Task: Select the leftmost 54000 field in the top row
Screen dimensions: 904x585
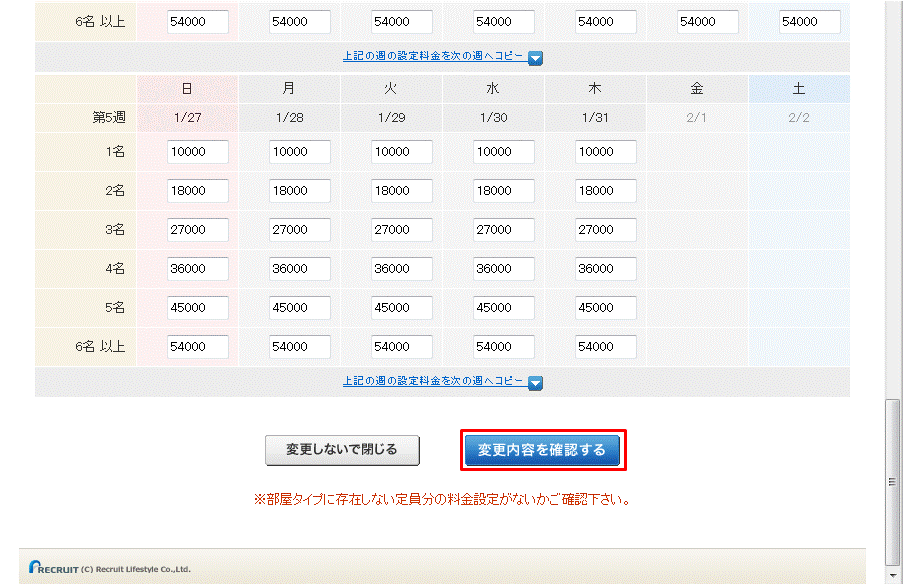Action: pos(196,21)
